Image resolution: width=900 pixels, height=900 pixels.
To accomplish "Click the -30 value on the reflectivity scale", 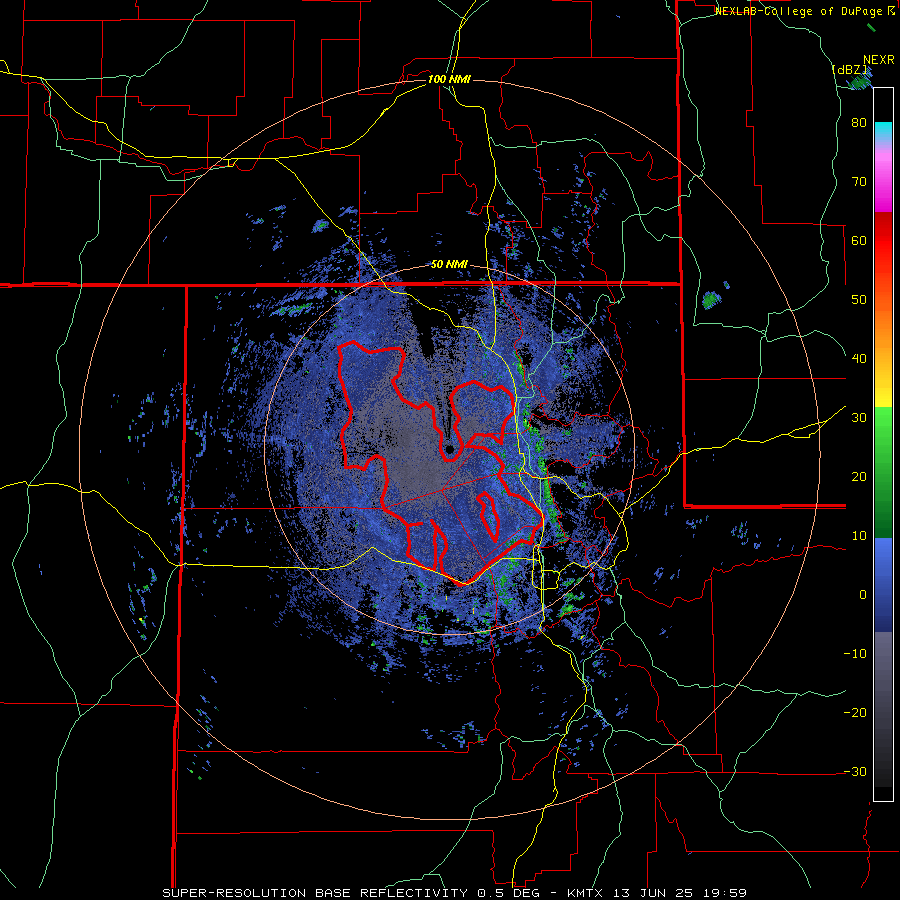I will coord(855,772).
